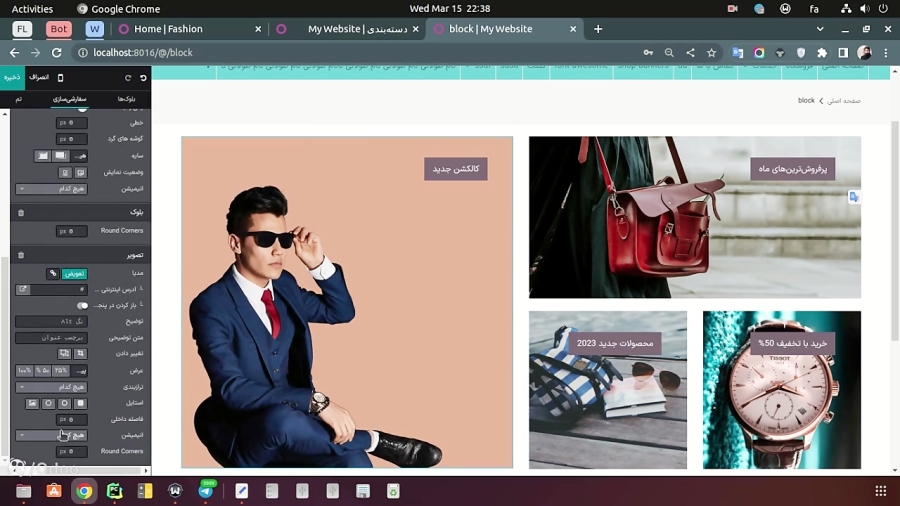Click the media link chain icon
The image size is (900, 506).
point(53,274)
